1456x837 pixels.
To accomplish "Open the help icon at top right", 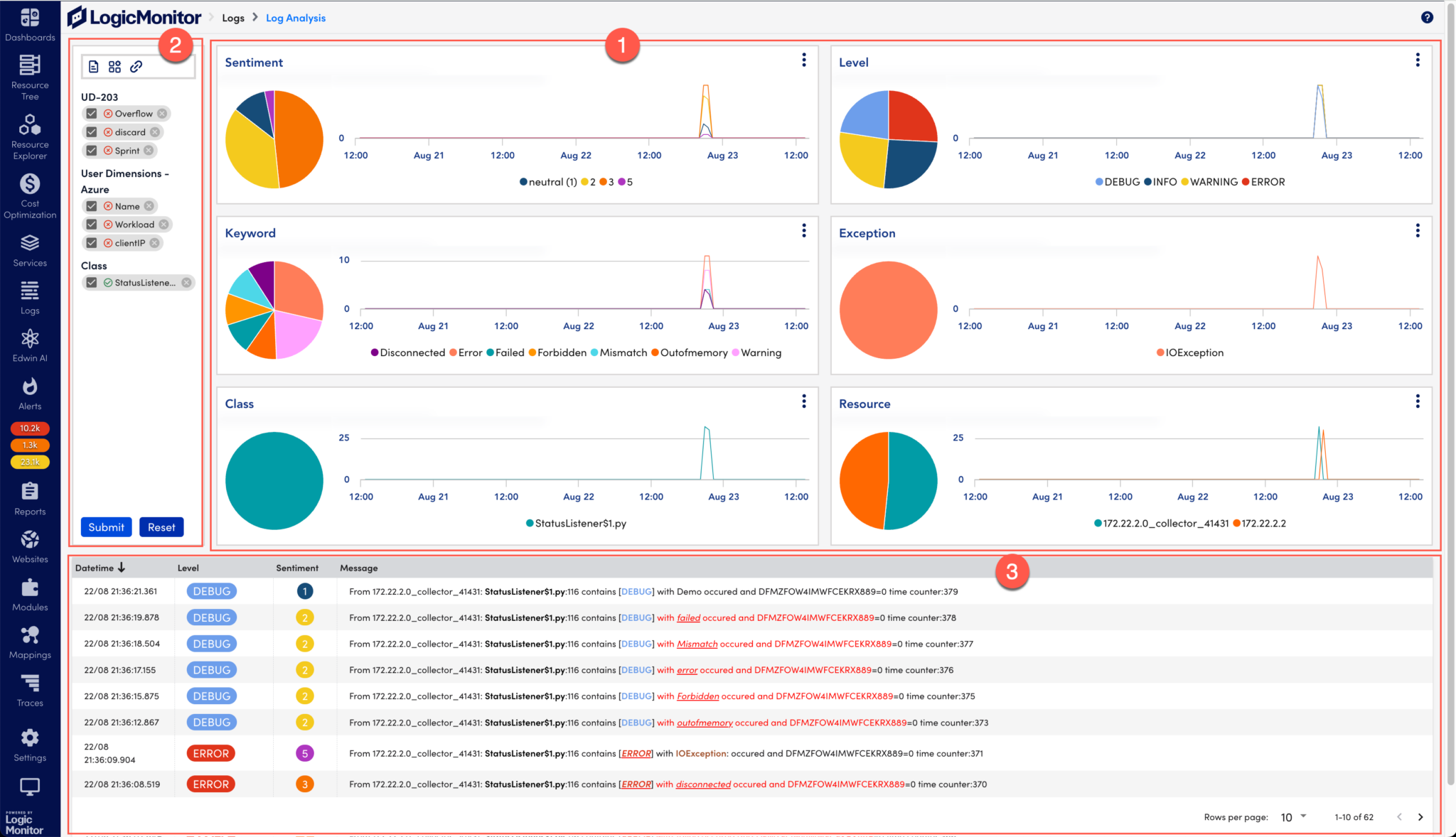I will [1426, 17].
